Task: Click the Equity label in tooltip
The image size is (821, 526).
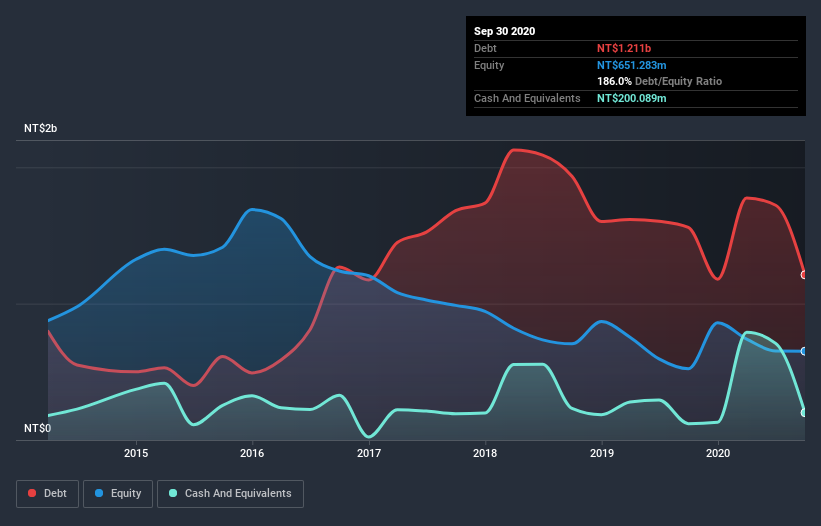Action: tap(489, 65)
